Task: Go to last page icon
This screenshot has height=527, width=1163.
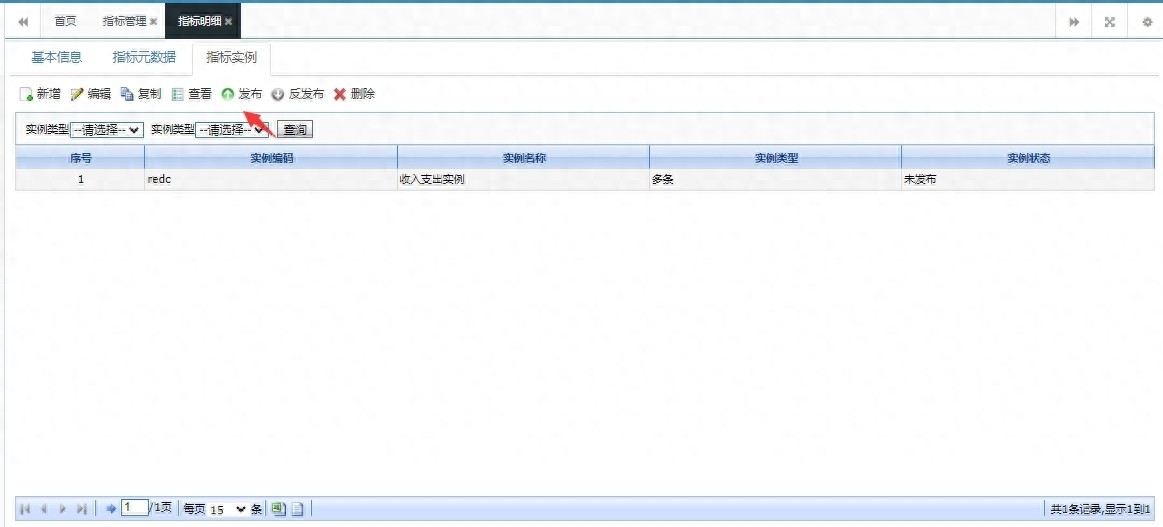Action: 82,509
